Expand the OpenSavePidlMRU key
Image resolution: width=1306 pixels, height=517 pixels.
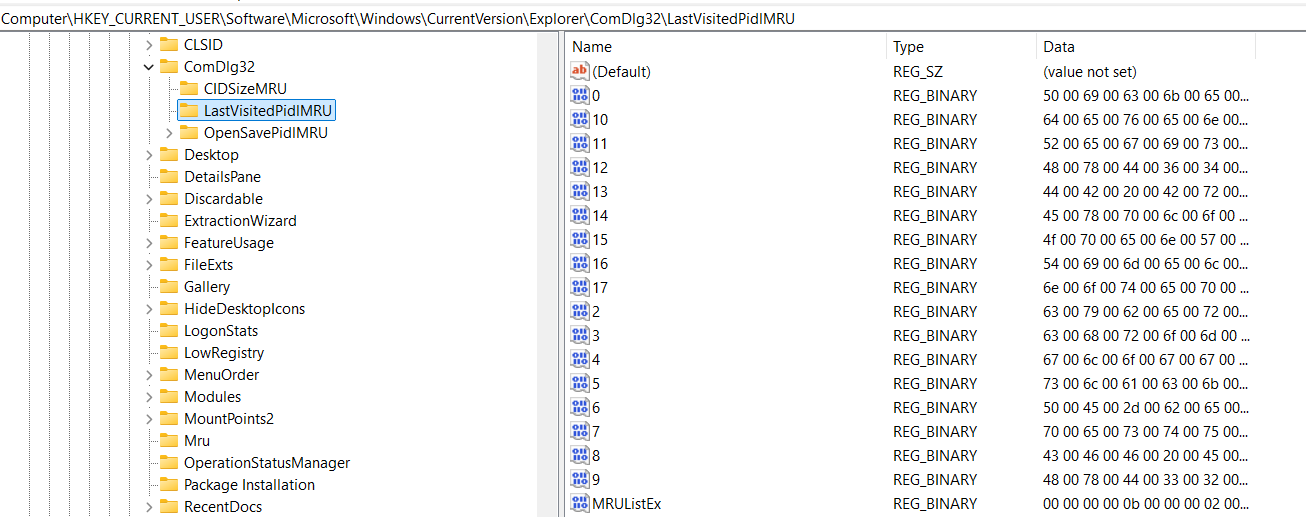point(168,133)
